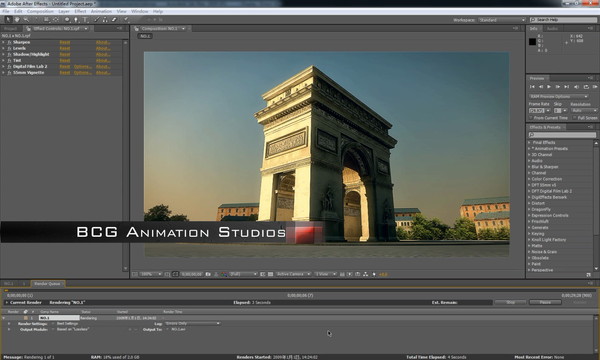
Task: Open Log Errors Only dropdown
Action: 192,324
